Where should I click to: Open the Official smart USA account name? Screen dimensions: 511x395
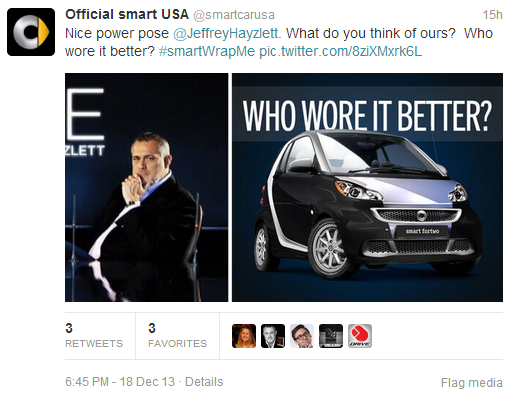127,15
